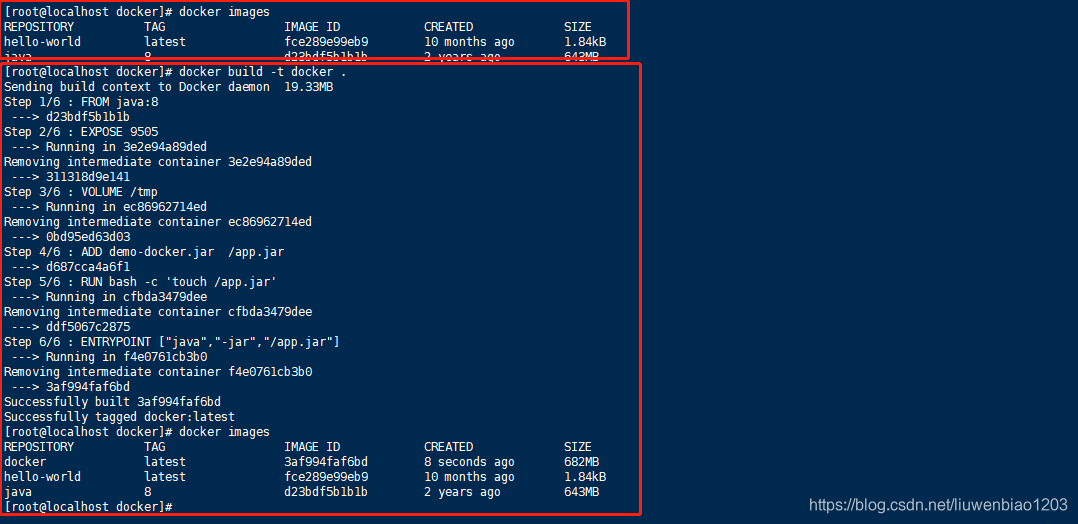The width and height of the screenshot is (1078, 524).
Task: Click 'Successfully built 3af994faf6bd' message
Action: tap(112, 402)
